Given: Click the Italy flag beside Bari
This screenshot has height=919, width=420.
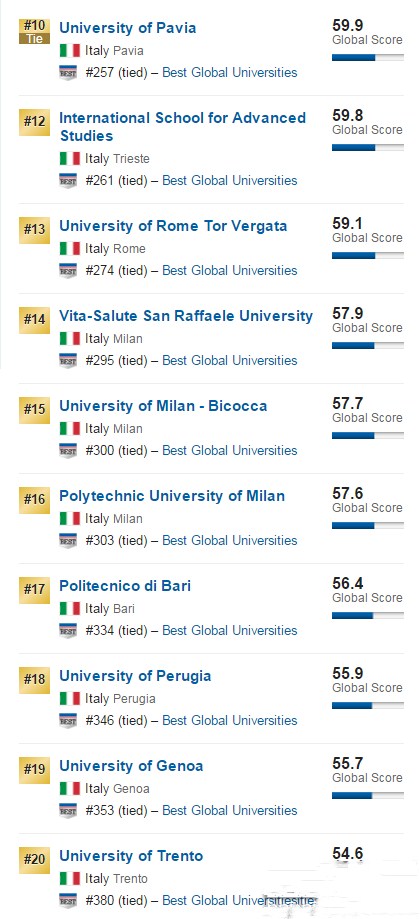Looking at the screenshot, I should [70, 608].
